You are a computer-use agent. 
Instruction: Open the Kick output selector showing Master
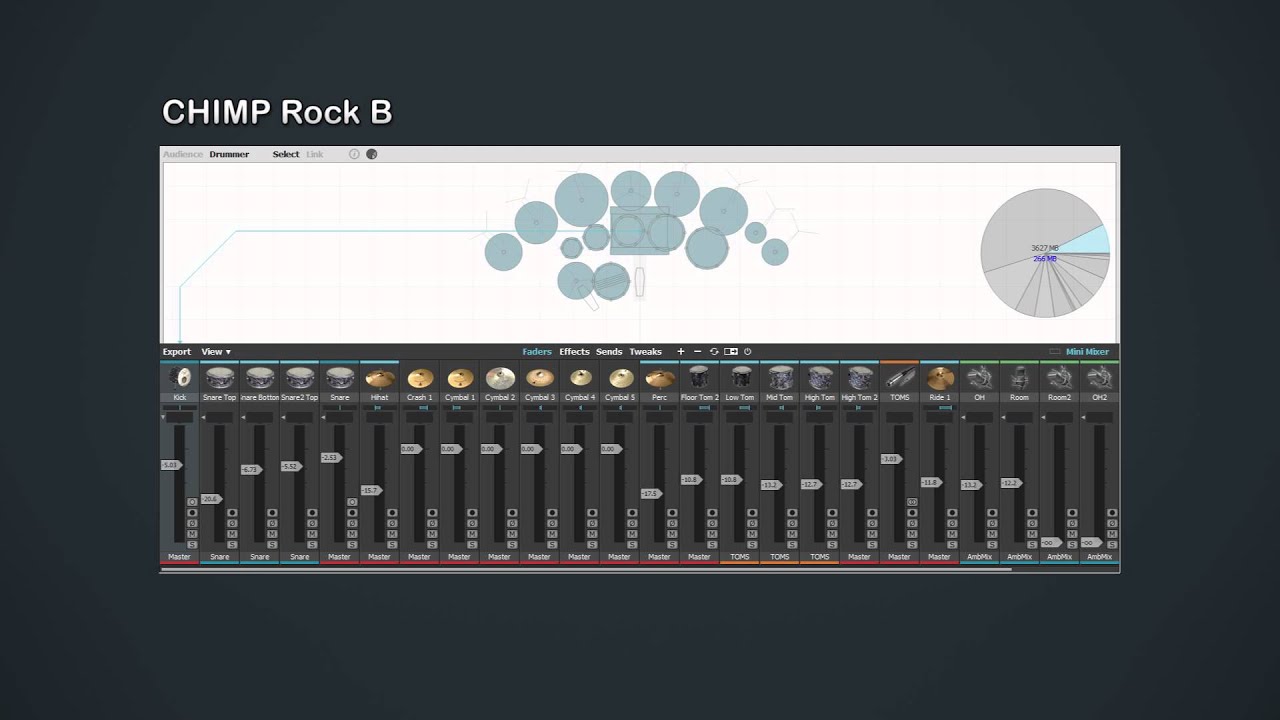click(x=180, y=556)
